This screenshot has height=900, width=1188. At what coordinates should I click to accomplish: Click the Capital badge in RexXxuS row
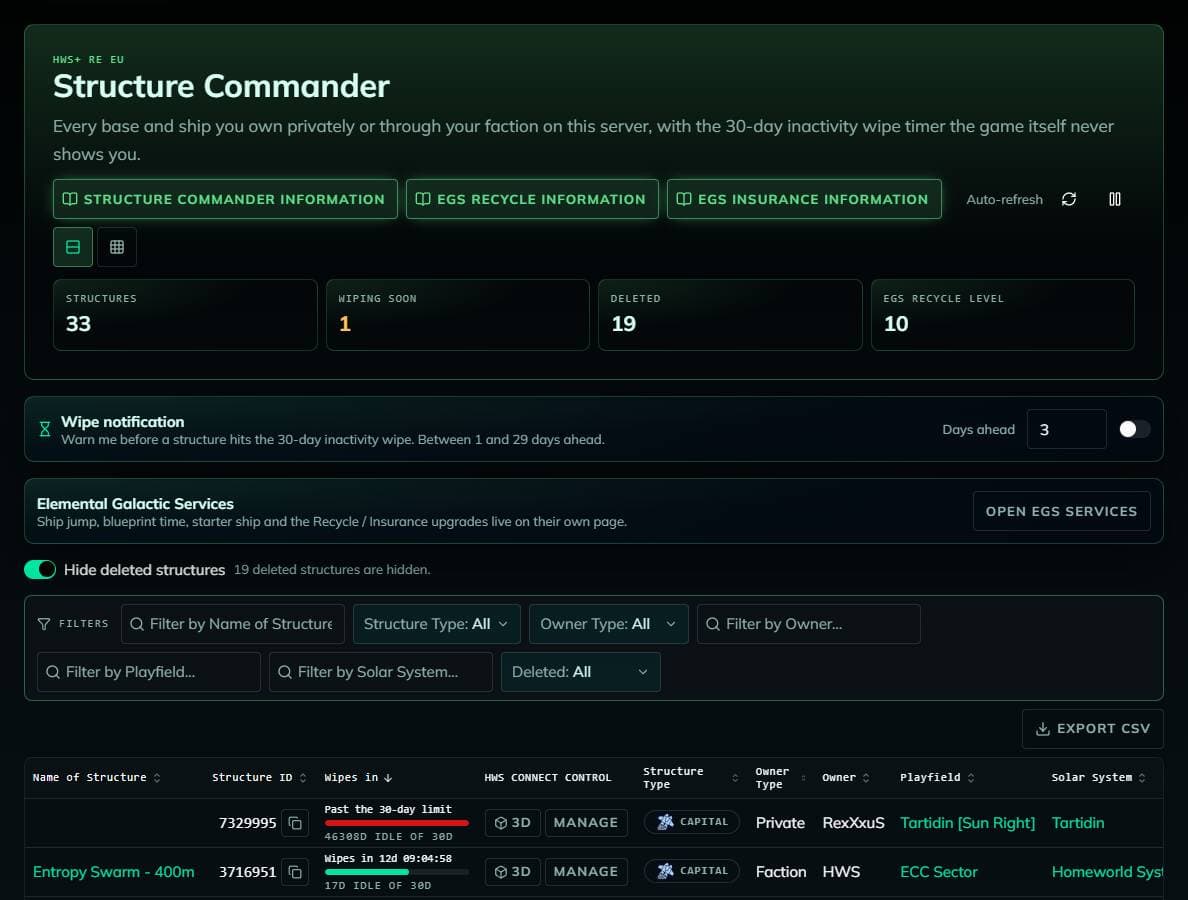(x=692, y=822)
